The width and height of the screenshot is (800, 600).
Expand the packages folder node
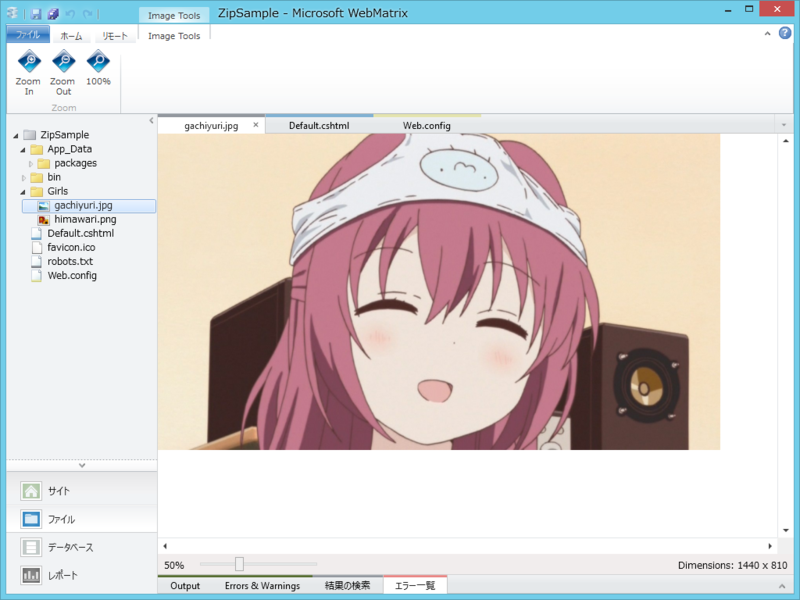(x=31, y=164)
